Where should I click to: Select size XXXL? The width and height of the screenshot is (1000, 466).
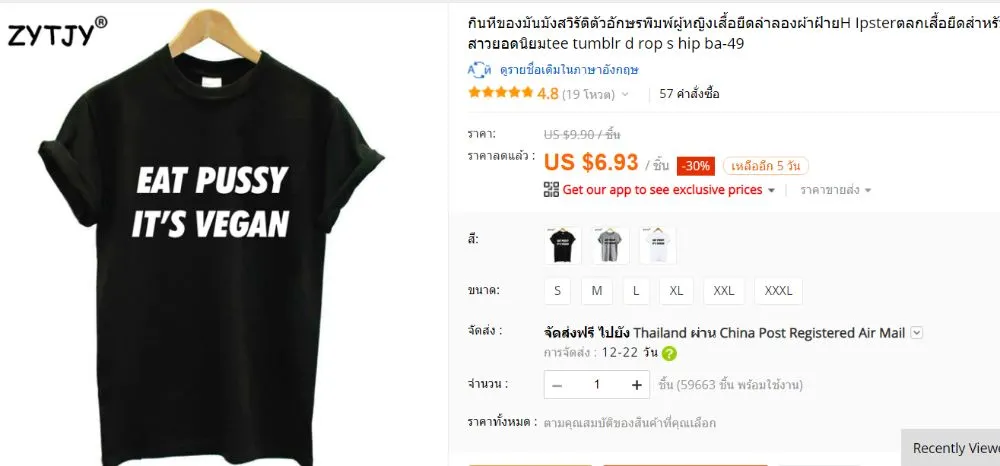[778, 291]
